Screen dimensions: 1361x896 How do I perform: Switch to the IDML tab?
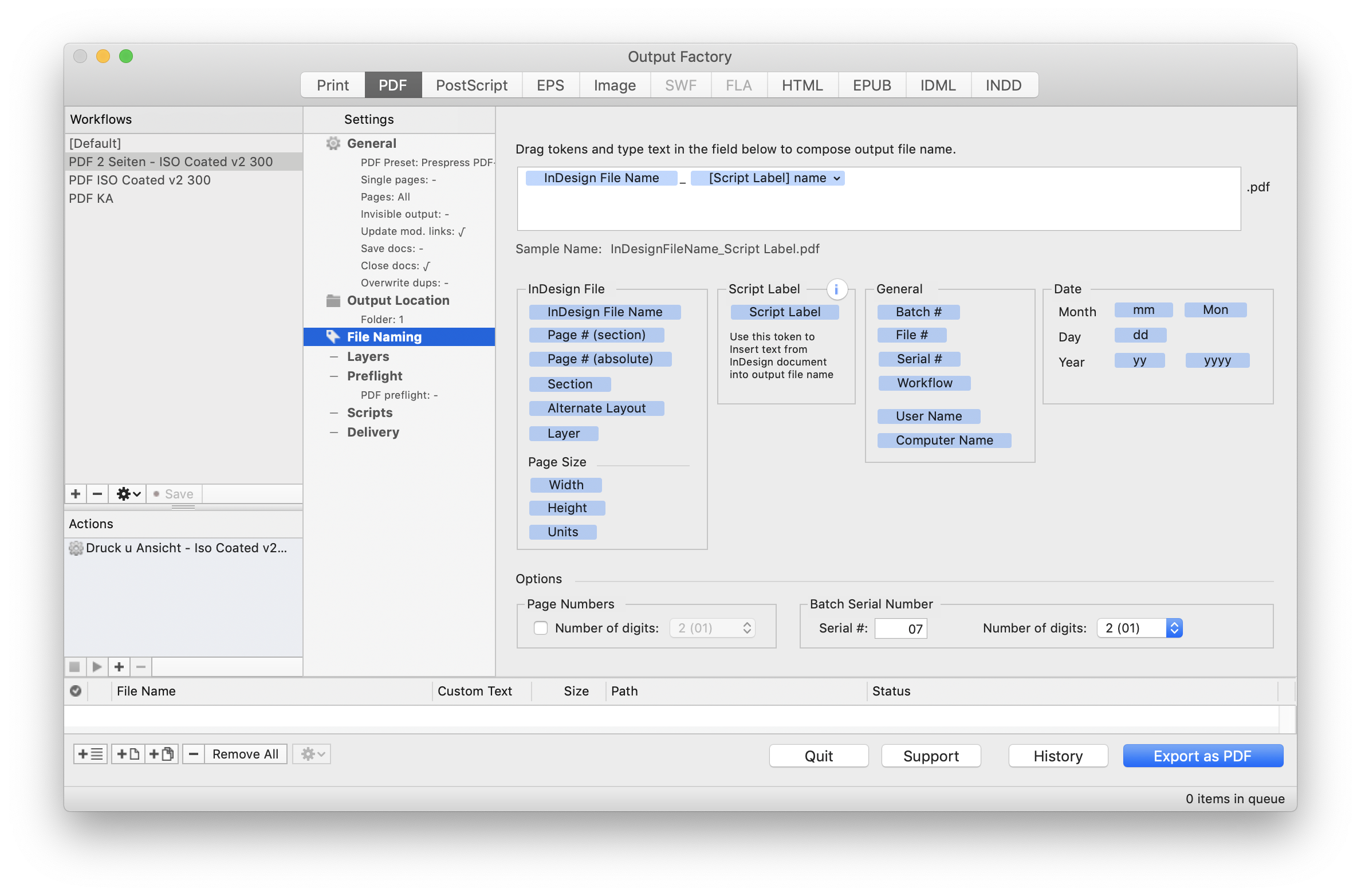tap(938, 85)
